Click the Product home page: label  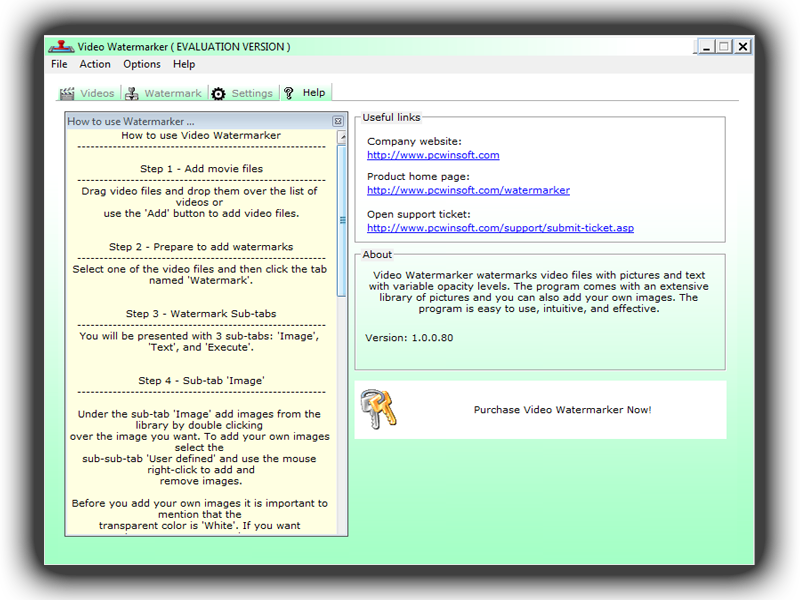click(x=418, y=177)
